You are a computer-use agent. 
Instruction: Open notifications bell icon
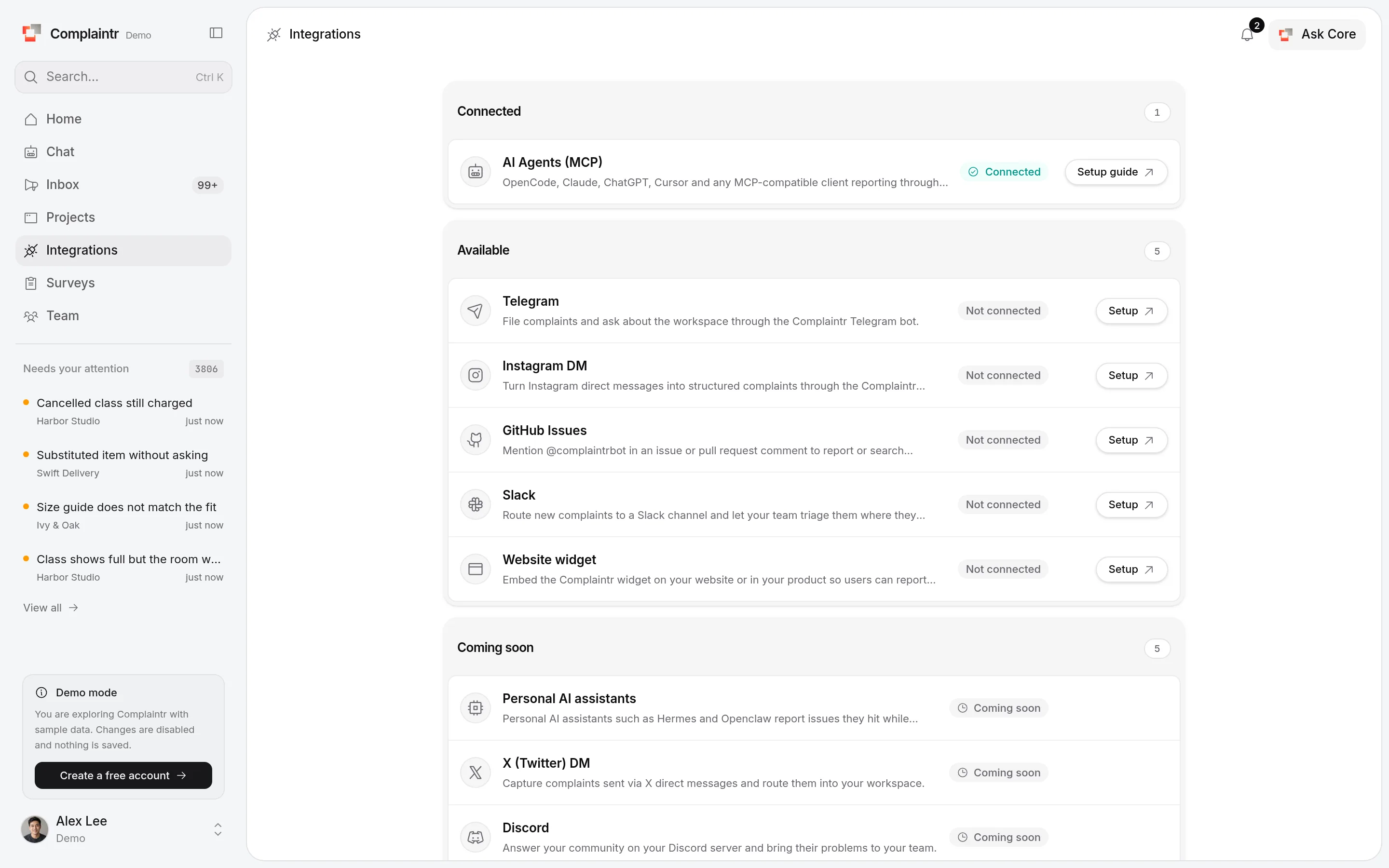pyautogui.click(x=1247, y=35)
